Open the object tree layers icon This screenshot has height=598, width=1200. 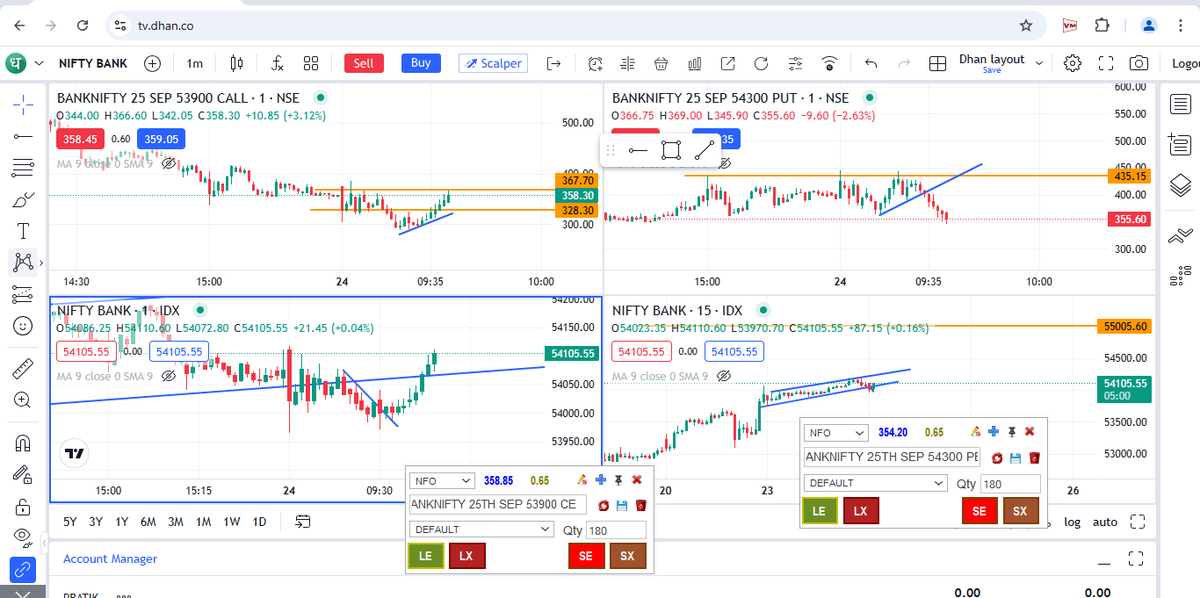(1180, 185)
